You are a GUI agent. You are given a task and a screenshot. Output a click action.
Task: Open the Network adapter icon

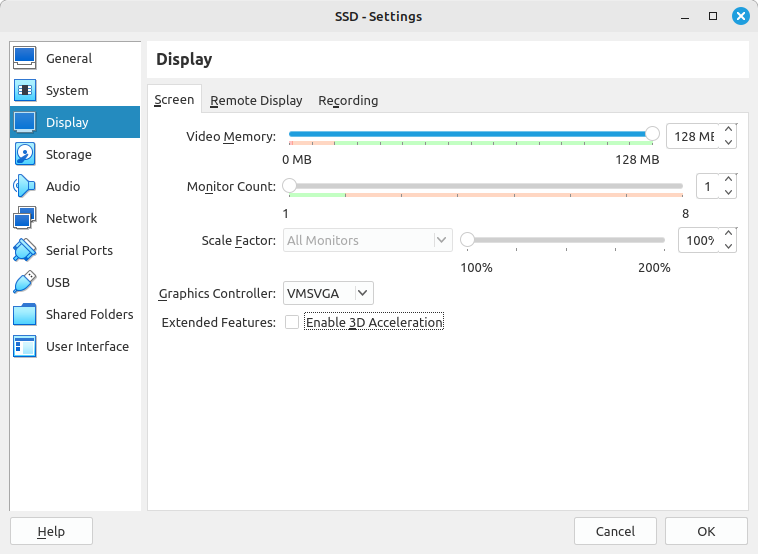[x=25, y=219]
